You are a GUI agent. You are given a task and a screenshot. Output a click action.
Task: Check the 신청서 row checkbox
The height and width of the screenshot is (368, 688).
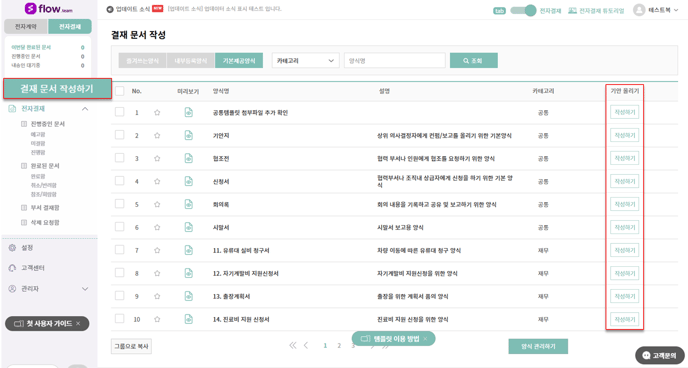pyautogui.click(x=119, y=181)
